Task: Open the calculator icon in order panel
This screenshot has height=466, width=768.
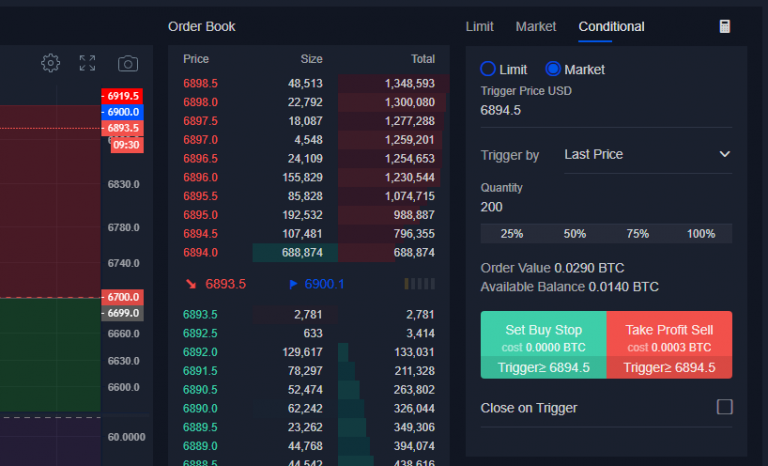Action: coord(725,27)
